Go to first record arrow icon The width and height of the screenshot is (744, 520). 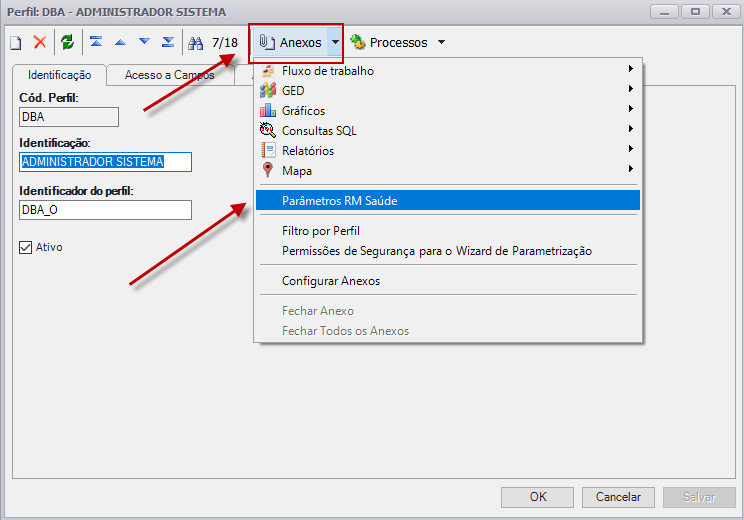[96, 42]
